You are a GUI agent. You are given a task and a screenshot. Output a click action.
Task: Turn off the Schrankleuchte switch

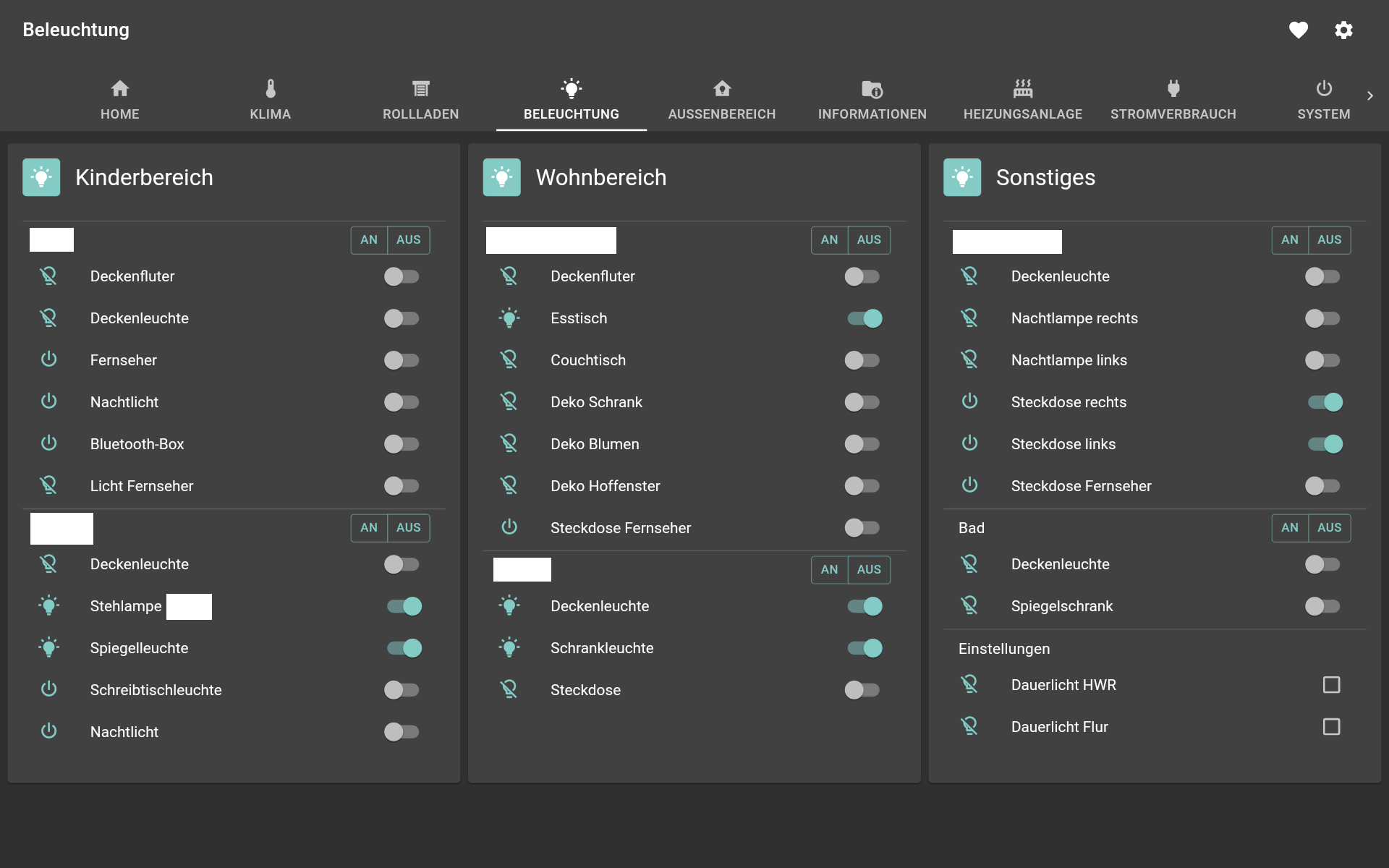coord(865,648)
